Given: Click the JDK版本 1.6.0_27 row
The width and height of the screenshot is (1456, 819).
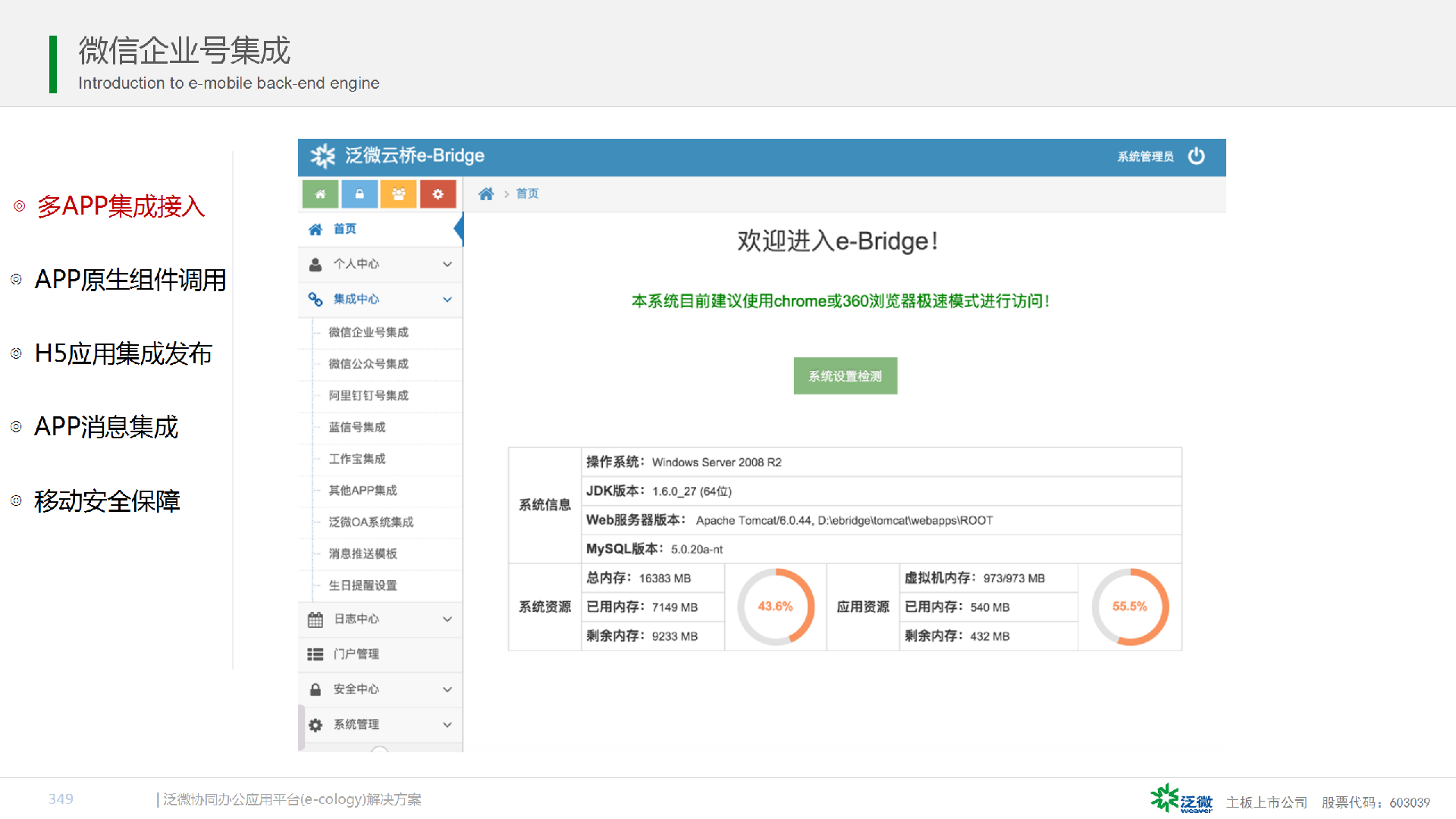Looking at the screenshot, I should pyautogui.click(x=881, y=491).
